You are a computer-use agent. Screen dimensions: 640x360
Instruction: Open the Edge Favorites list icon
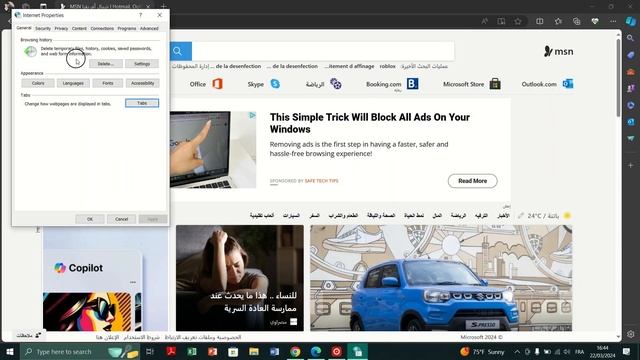[x=558, y=21]
